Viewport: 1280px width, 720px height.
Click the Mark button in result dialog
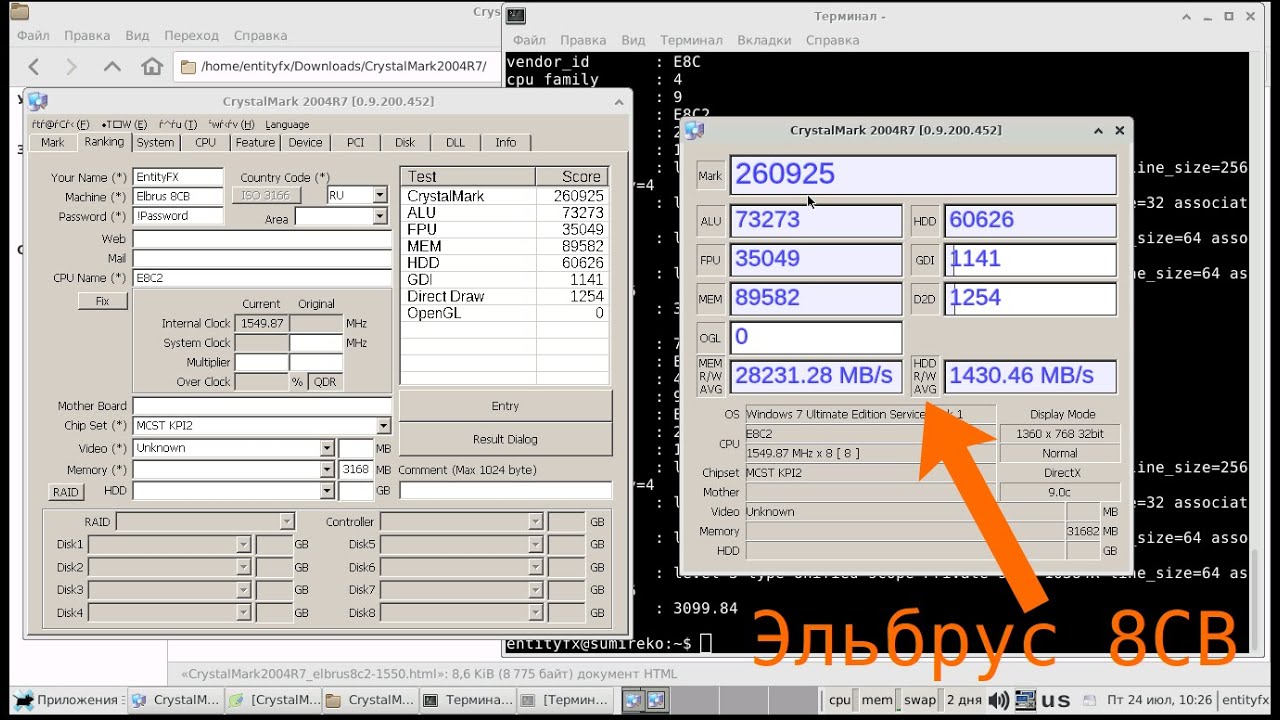click(x=710, y=176)
